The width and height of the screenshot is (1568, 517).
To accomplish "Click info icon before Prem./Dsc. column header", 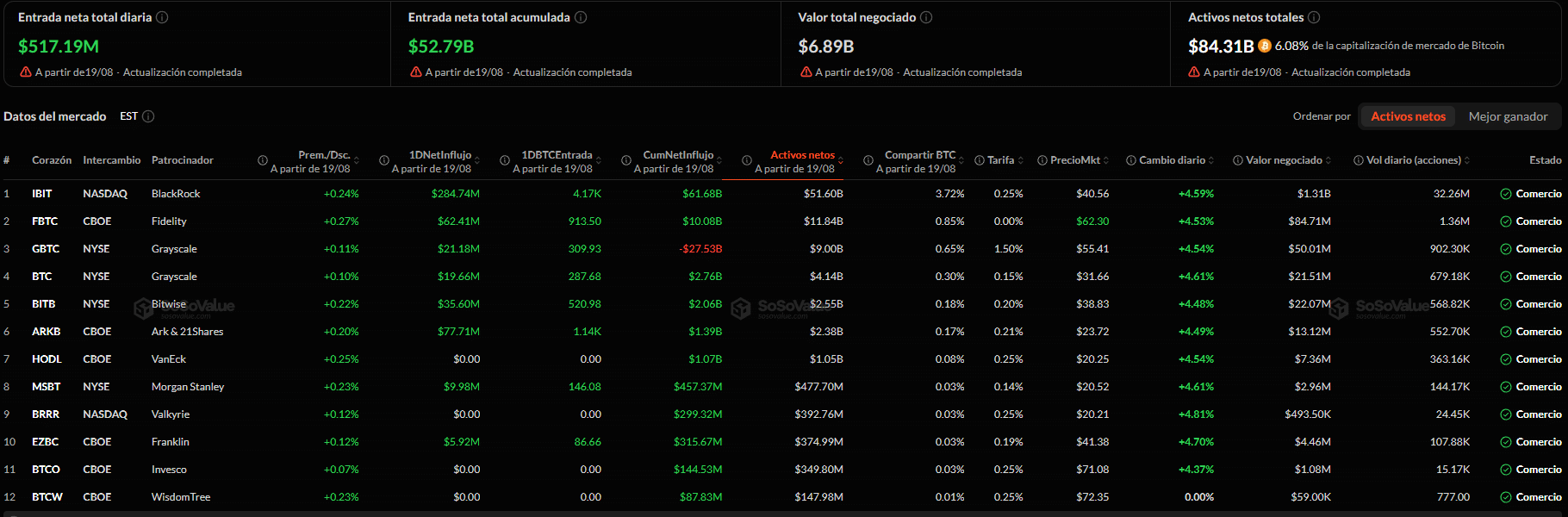I will click(263, 160).
